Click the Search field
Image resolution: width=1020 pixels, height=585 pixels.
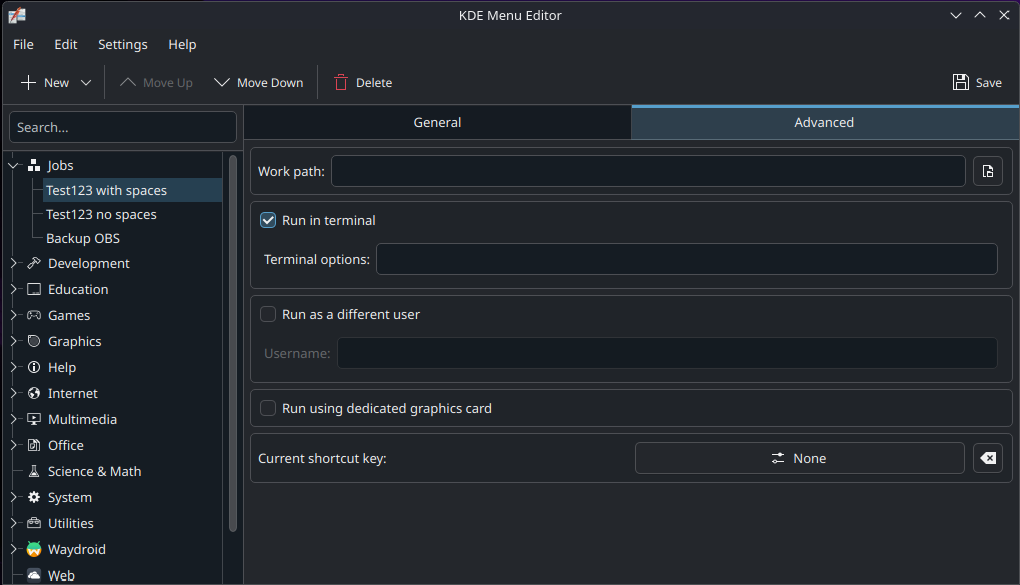point(123,127)
